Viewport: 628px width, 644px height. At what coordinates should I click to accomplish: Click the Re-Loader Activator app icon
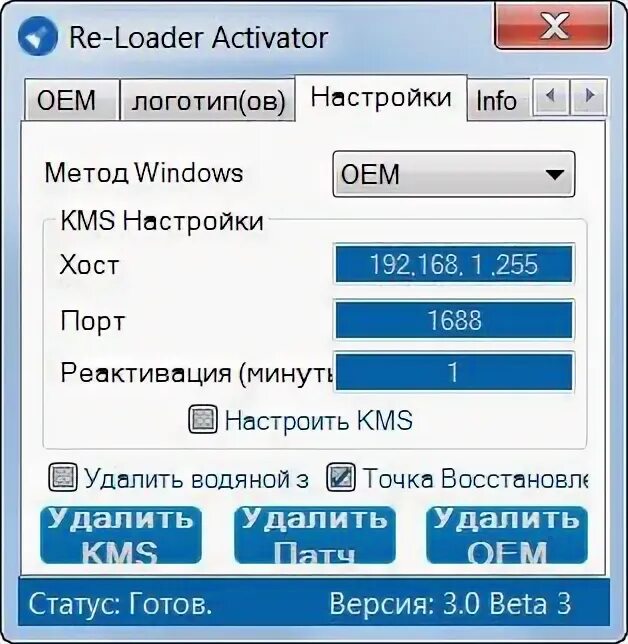(37, 36)
